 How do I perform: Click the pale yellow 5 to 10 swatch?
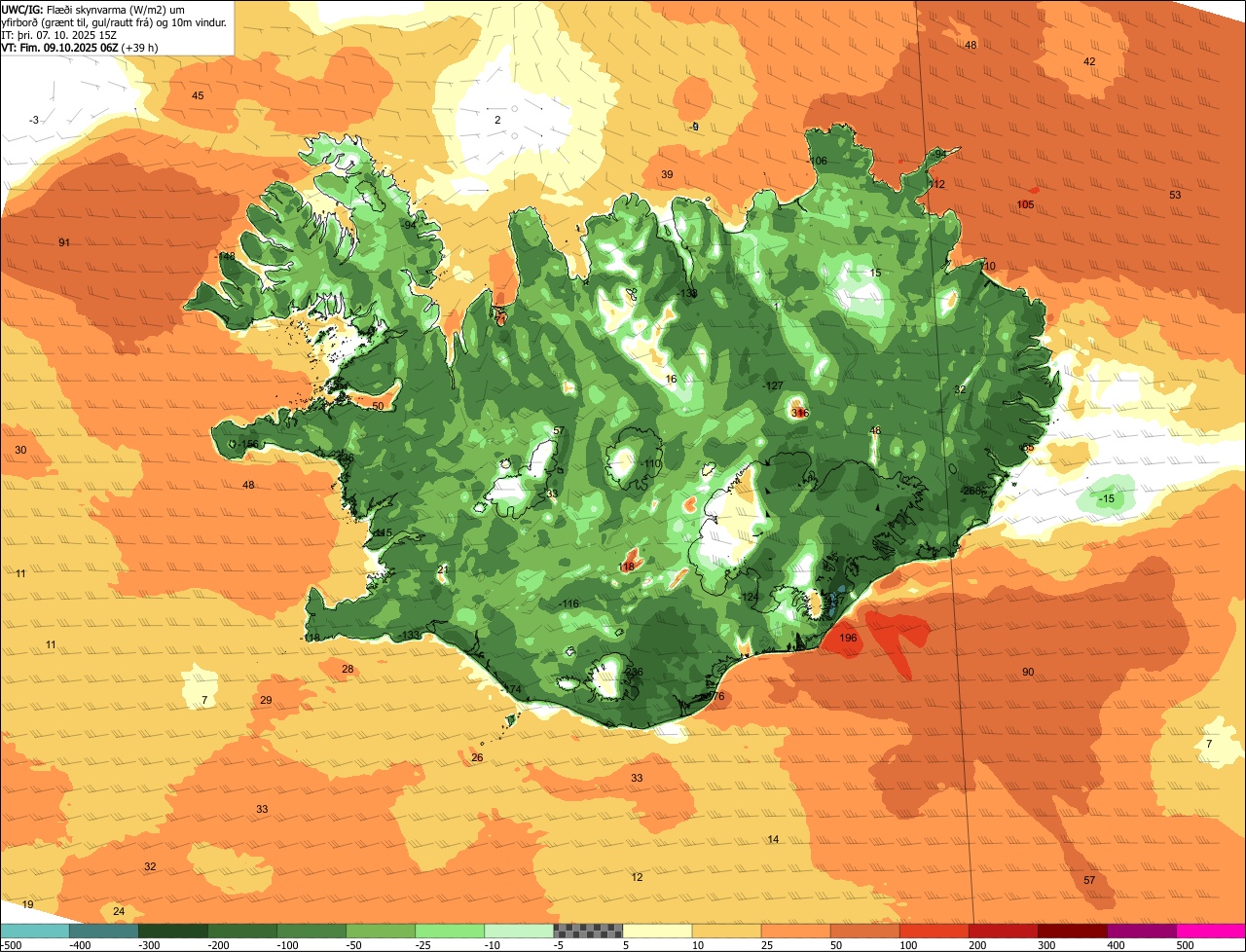coord(657,931)
